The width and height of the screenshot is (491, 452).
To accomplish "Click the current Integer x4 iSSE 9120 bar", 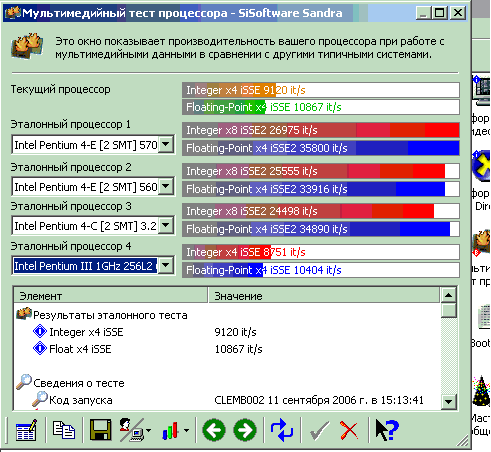I will click(321, 90).
